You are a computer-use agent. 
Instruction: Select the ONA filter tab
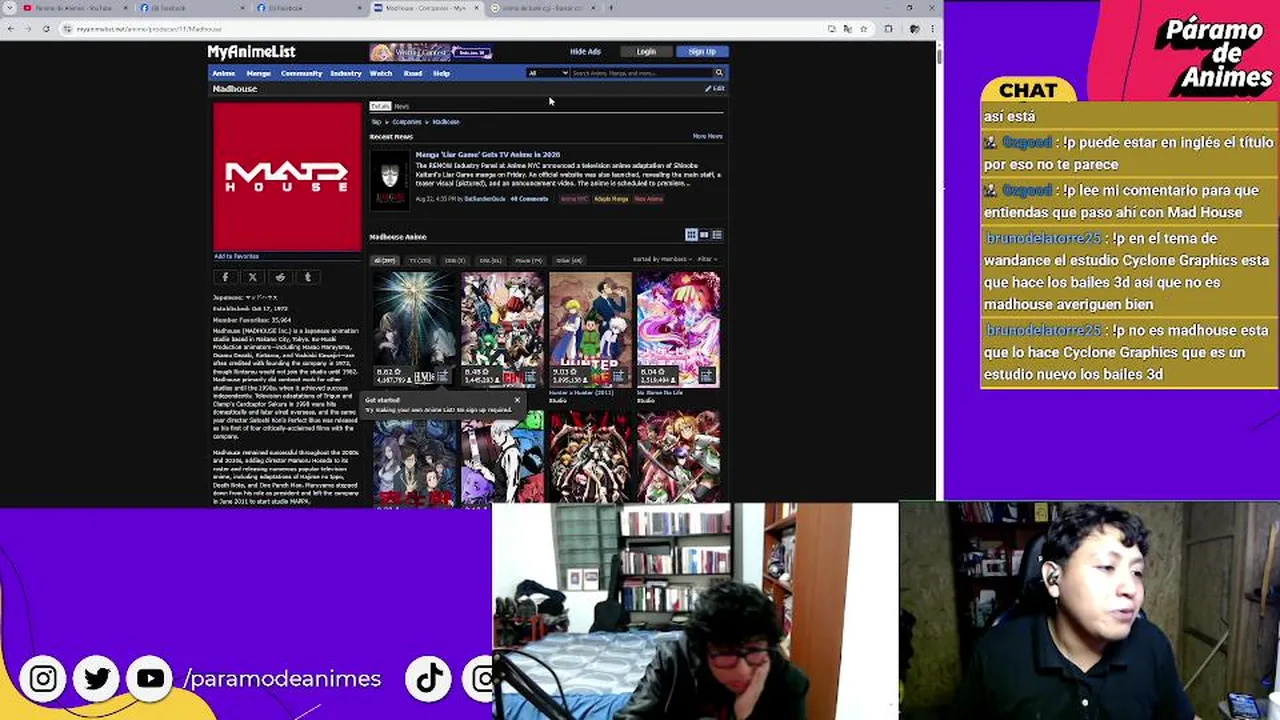(x=490, y=261)
